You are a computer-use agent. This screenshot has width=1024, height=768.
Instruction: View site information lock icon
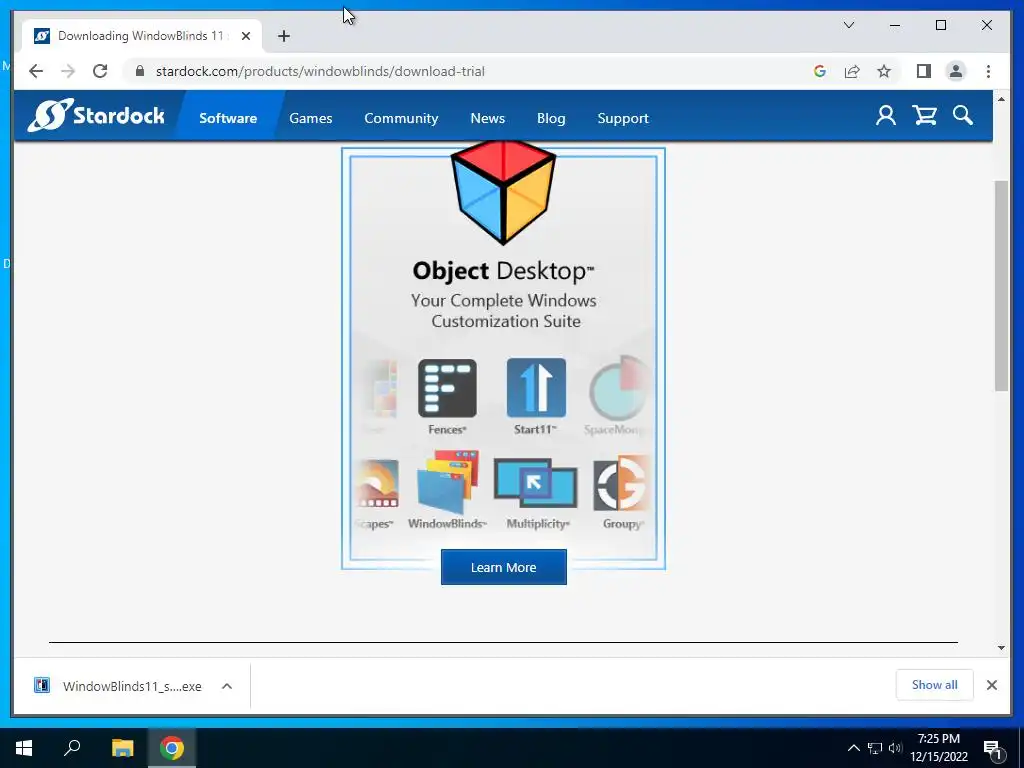(x=140, y=71)
